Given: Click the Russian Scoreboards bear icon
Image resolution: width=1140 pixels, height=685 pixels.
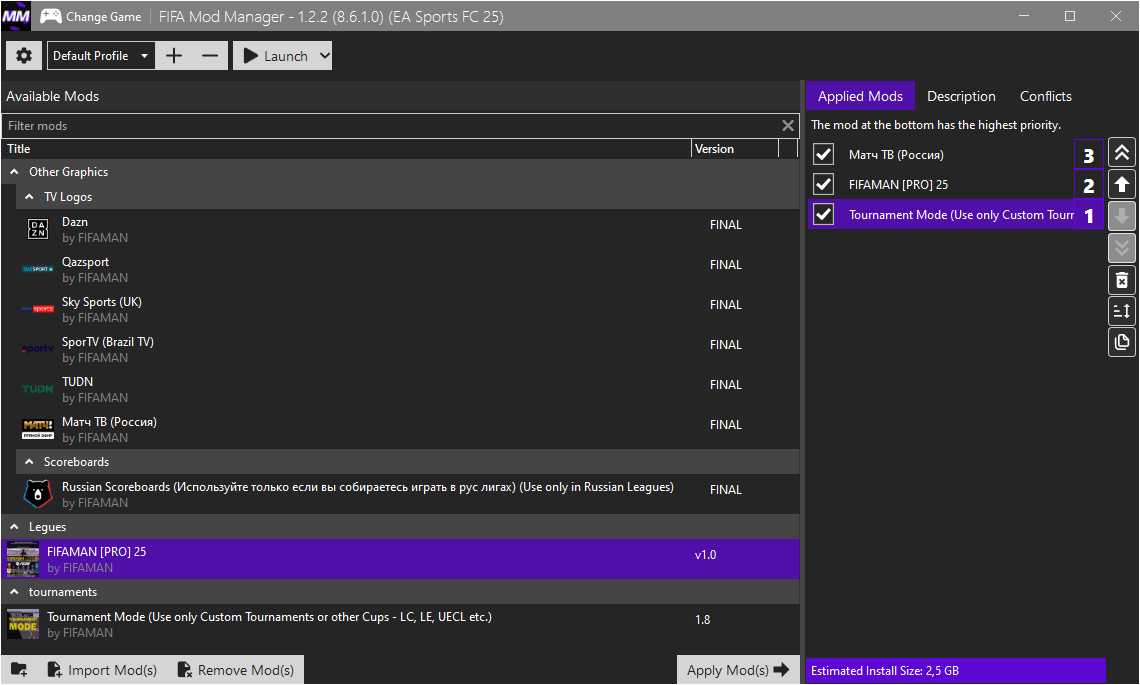Looking at the screenshot, I should (38, 494).
